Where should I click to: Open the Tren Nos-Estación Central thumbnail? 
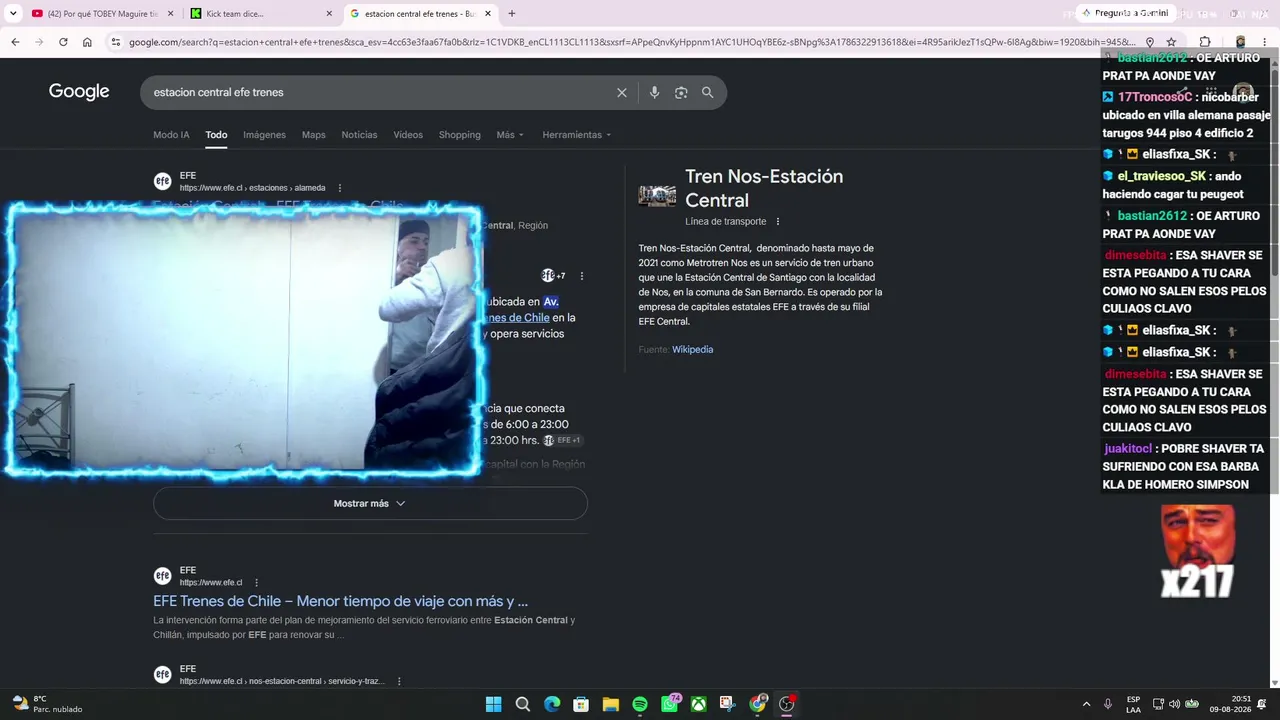657,195
